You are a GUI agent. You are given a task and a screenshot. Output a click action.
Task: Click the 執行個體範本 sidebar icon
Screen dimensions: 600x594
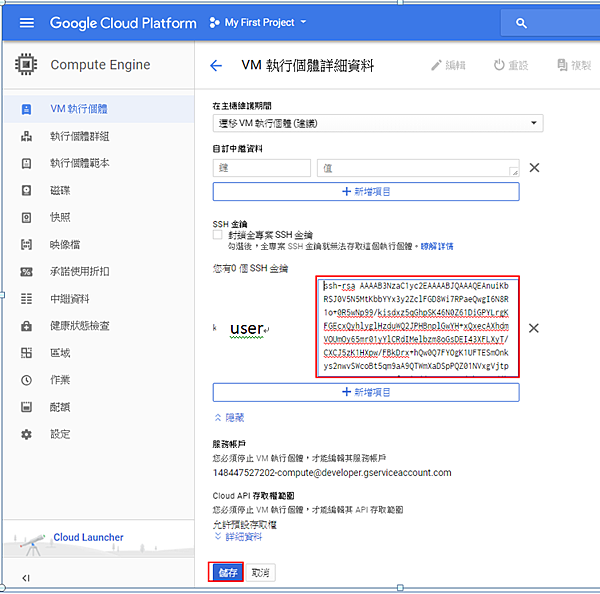pyautogui.click(x=26, y=163)
